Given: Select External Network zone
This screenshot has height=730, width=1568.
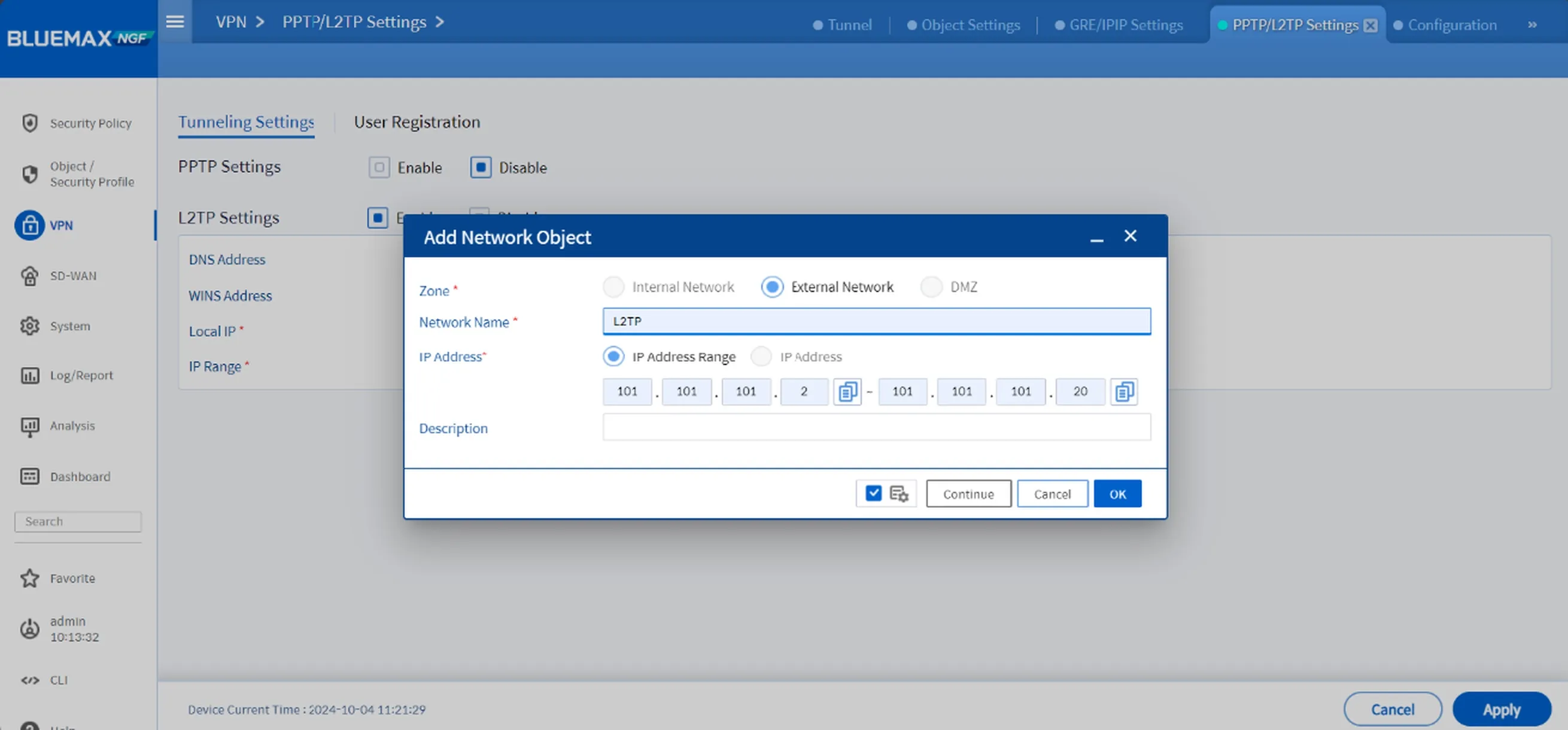Looking at the screenshot, I should (x=773, y=287).
